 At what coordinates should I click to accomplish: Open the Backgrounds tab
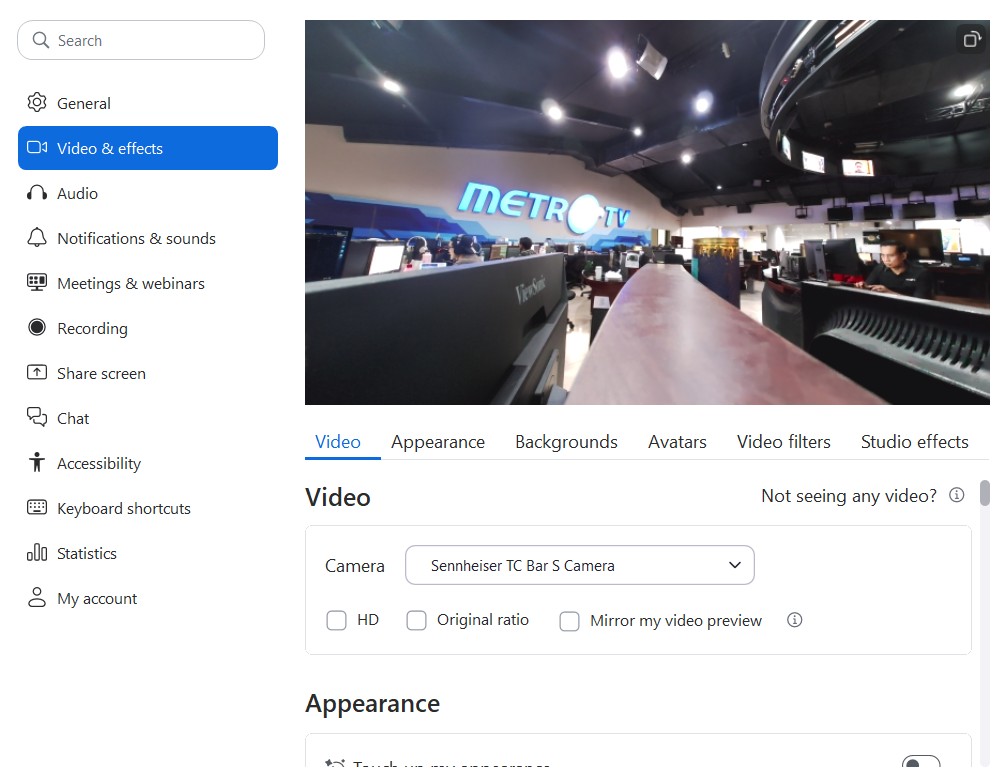click(567, 442)
